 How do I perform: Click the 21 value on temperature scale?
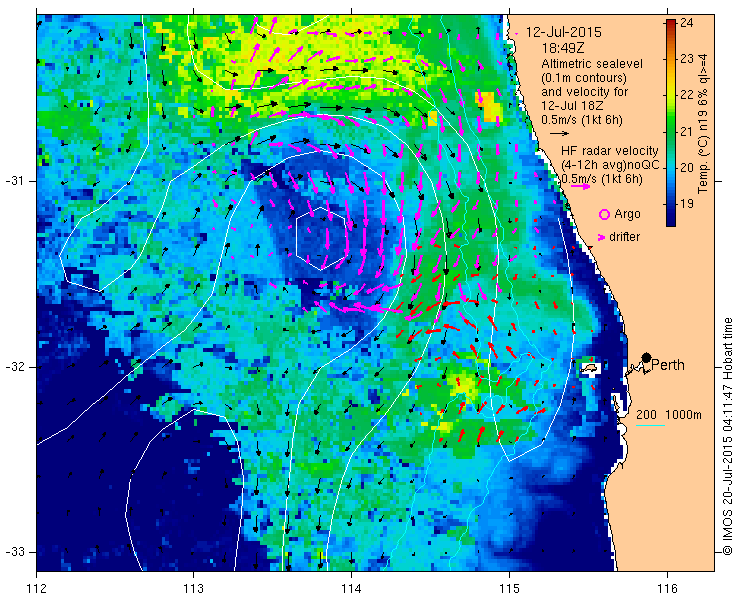tap(687, 132)
